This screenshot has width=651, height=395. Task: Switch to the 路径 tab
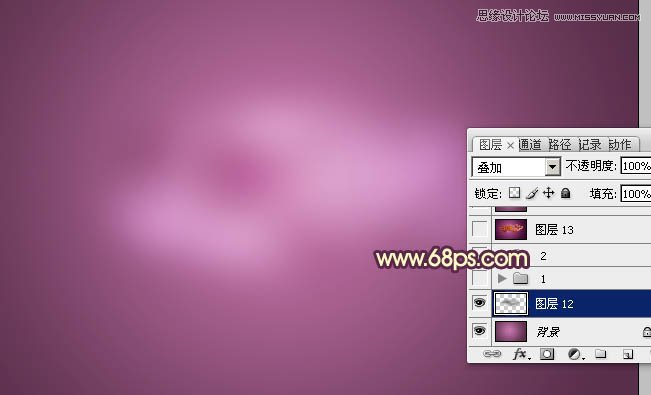tap(560, 145)
